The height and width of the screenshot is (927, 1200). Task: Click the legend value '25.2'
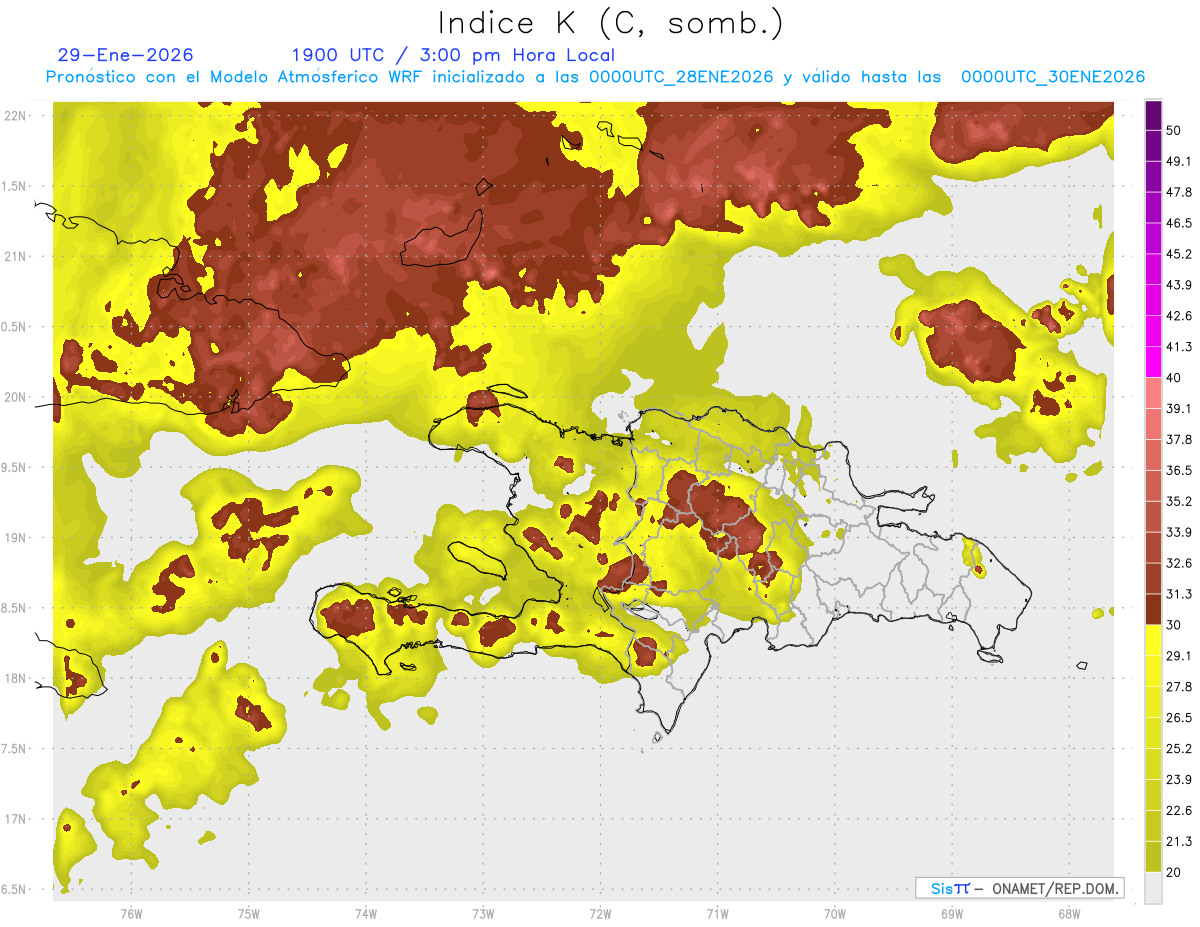(1179, 749)
